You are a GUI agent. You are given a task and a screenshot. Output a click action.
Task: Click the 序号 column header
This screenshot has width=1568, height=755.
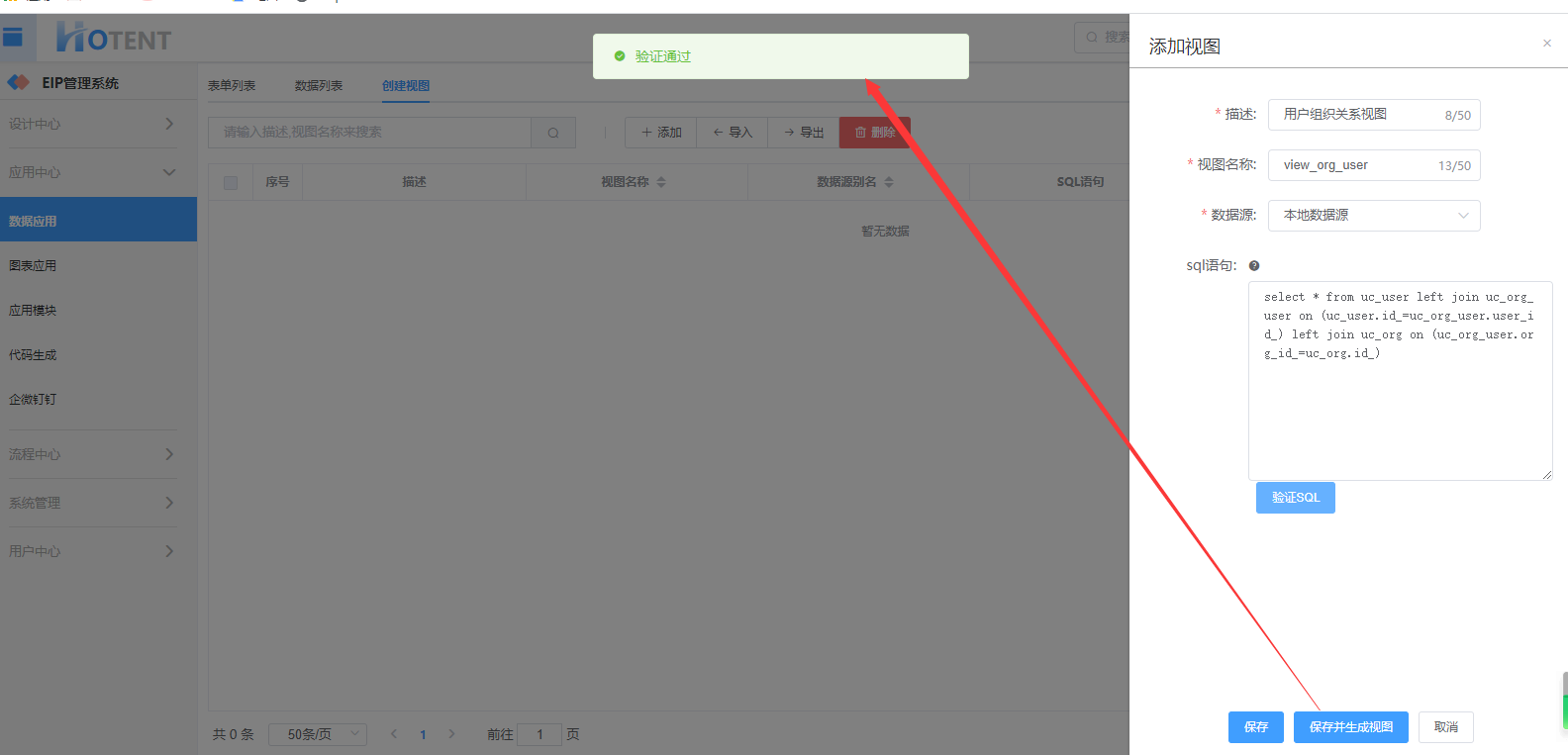coord(277,182)
